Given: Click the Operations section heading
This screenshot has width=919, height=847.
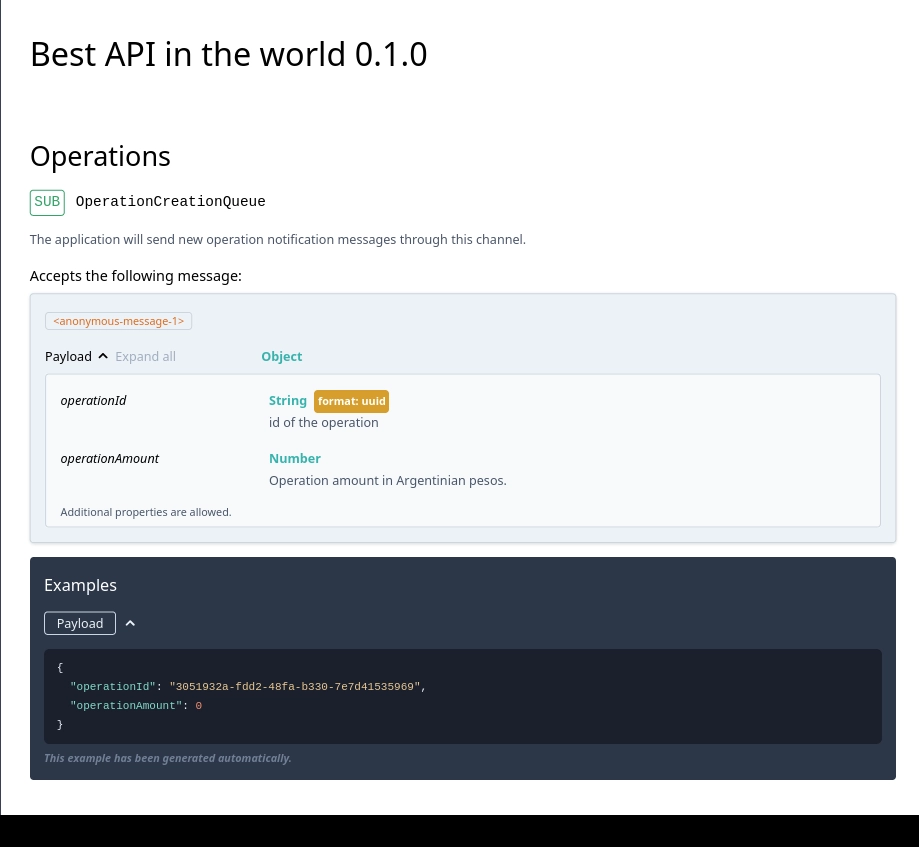Looking at the screenshot, I should point(100,156).
